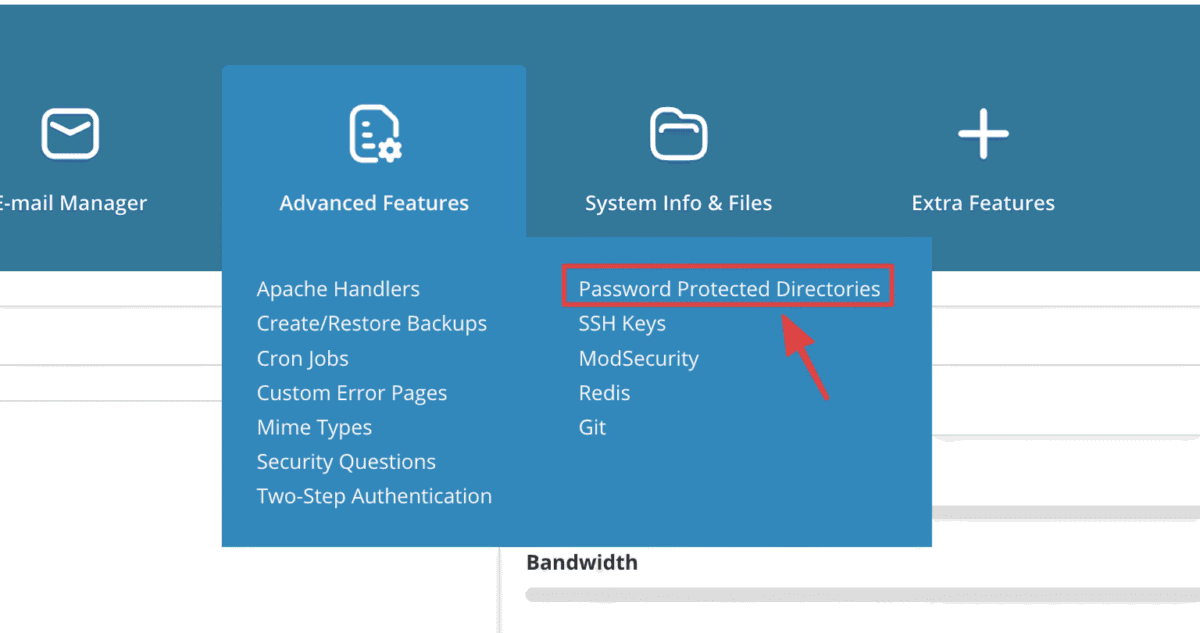Open Cron Jobs page
Image resolution: width=1200 pixels, height=633 pixels.
[x=302, y=358]
